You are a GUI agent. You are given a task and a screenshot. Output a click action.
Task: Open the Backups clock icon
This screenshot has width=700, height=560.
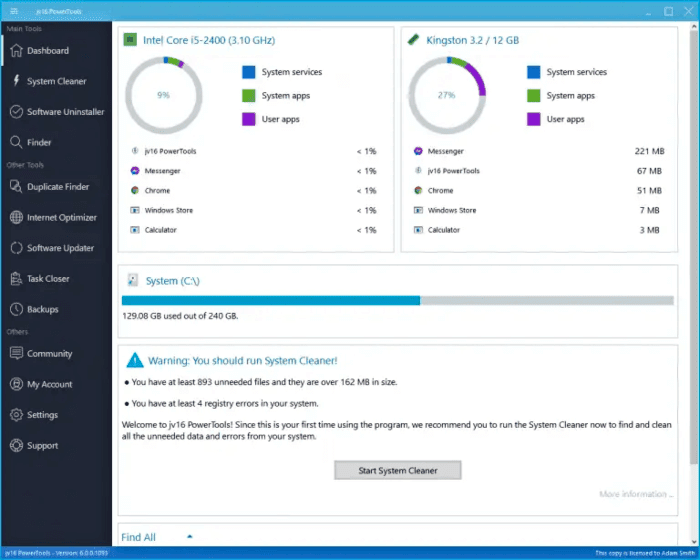[17, 309]
